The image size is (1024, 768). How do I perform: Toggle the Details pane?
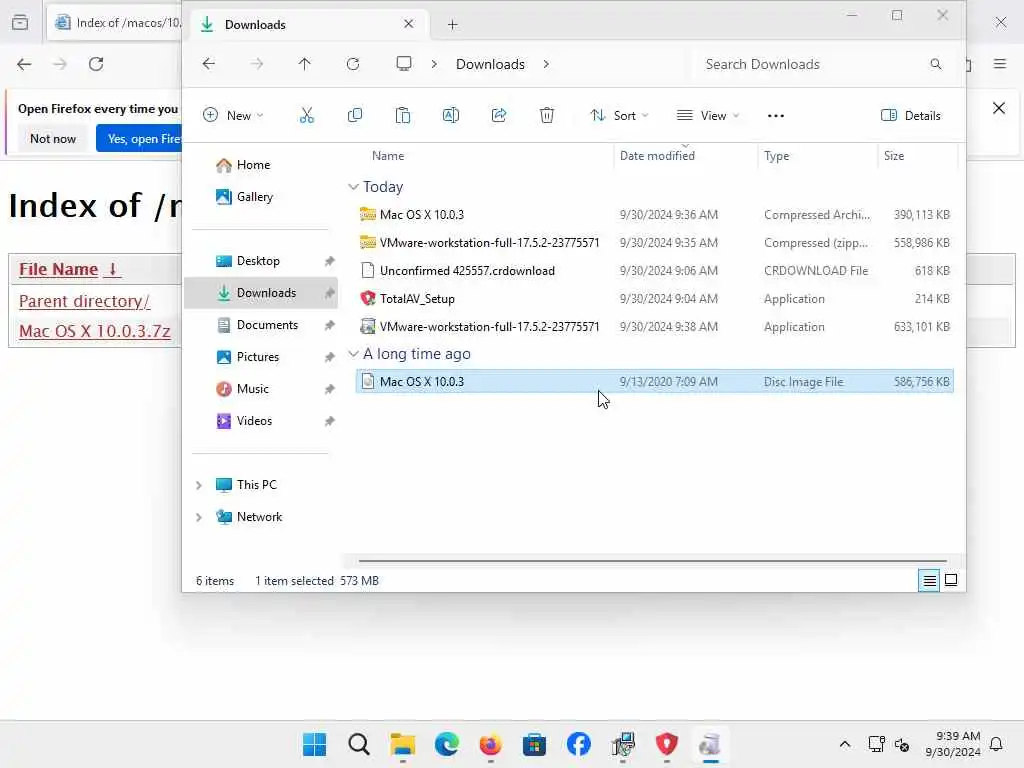(910, 116)
